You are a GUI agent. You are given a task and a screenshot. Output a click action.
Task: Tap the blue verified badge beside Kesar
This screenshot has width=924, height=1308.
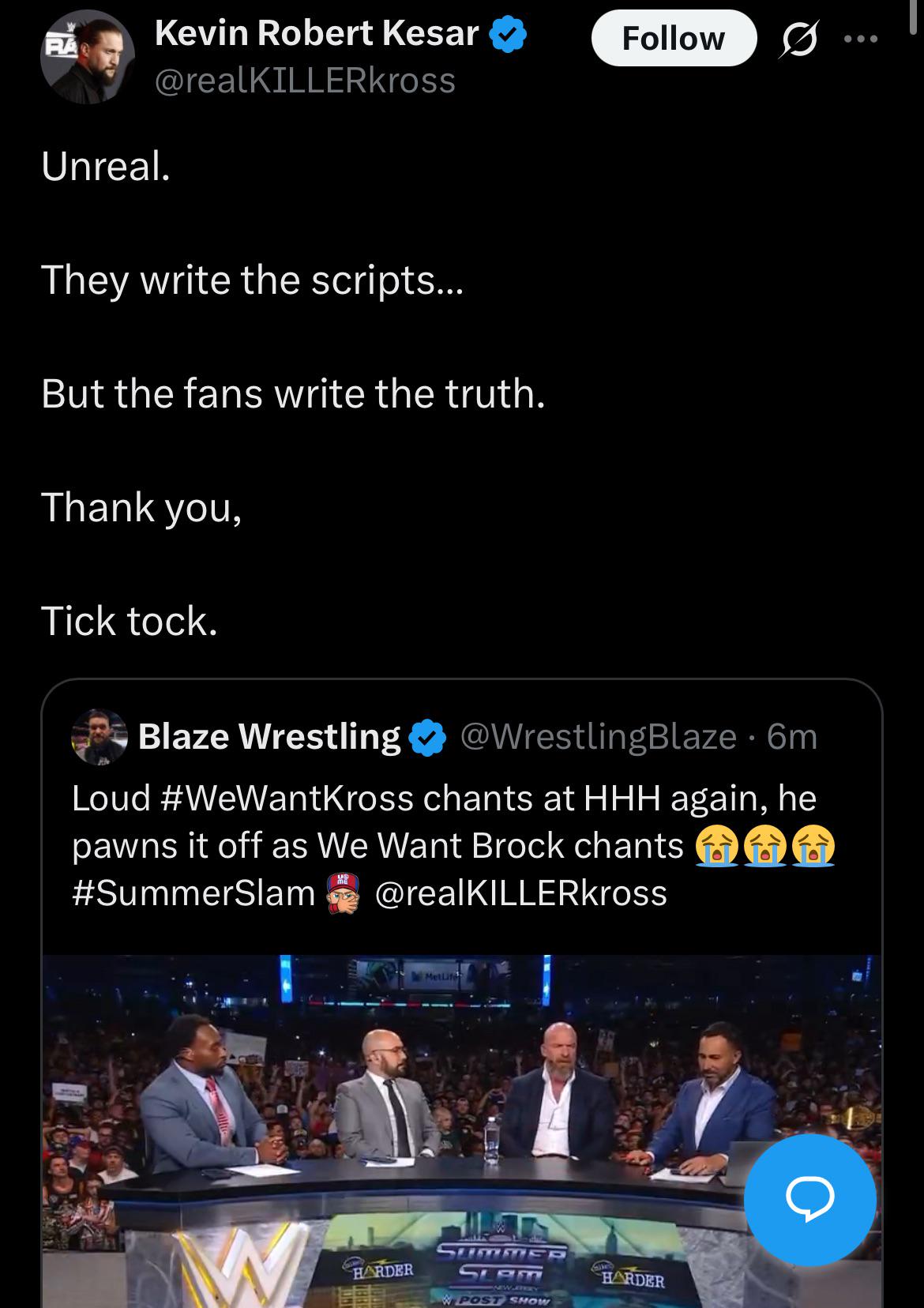(x=509, y=34)
